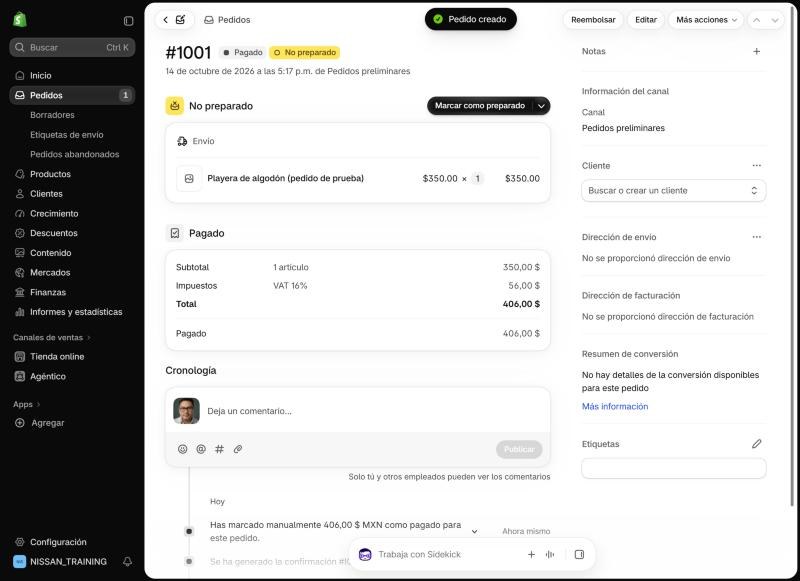Expand Apps section in sidebar

(x=27, y=404)
